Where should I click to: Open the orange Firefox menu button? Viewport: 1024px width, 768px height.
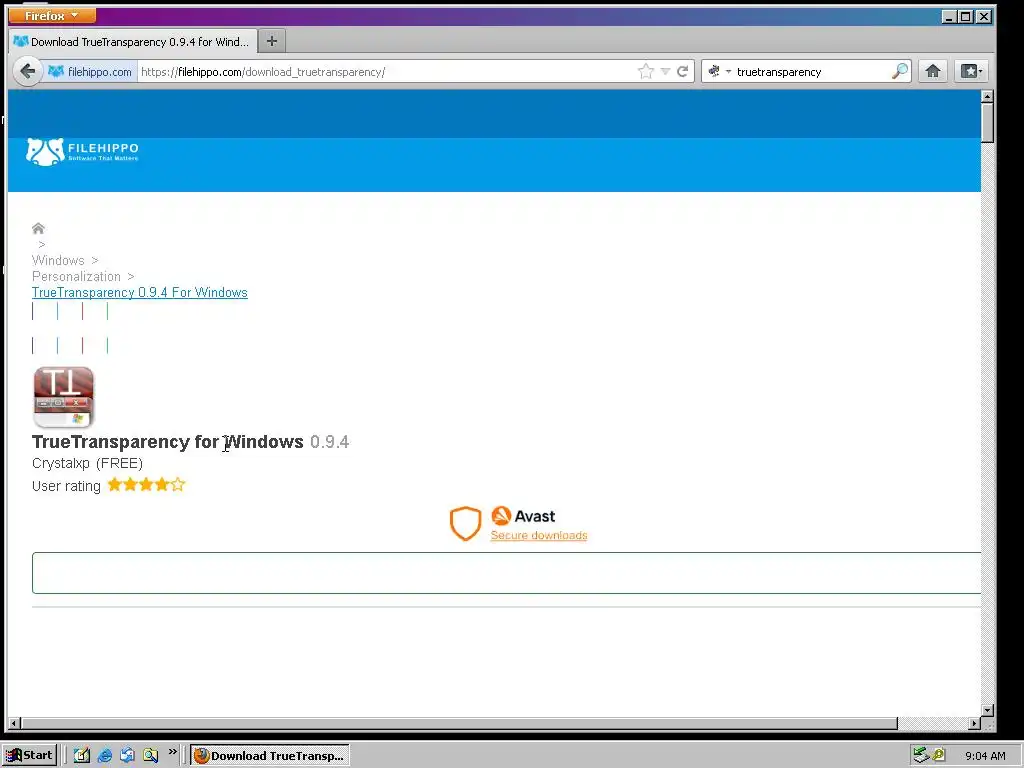click(52, 15)
